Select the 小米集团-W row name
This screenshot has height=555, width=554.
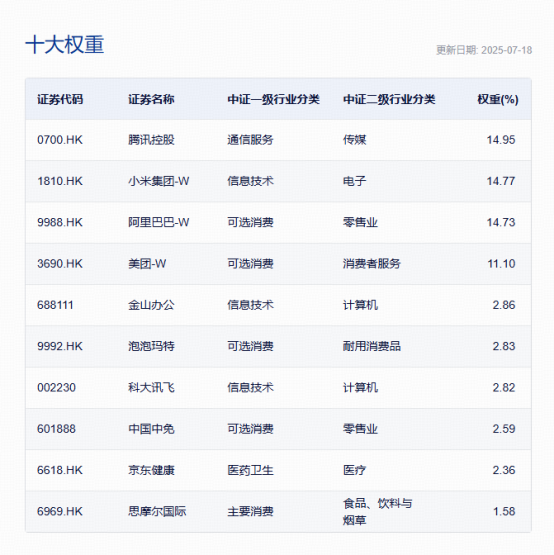coord(159,181)
